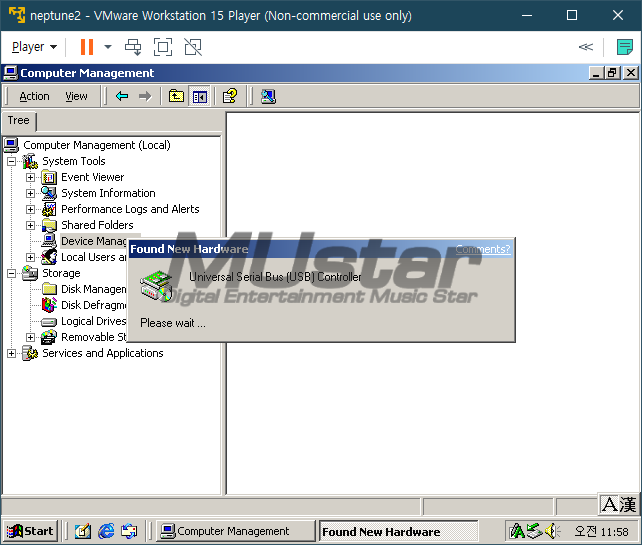Click the hardware removal tray icon
This screenshot has width=642, height=545.
click(534, 531)
